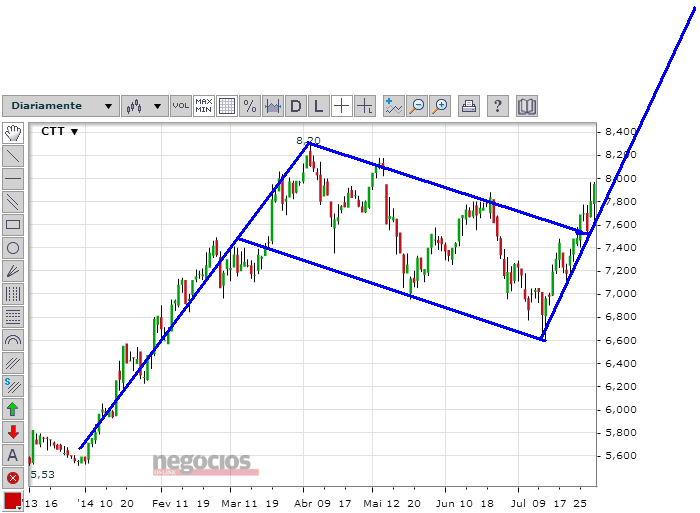Select the green up arrow marker
The image size is (700, 513).
[13, 409]
